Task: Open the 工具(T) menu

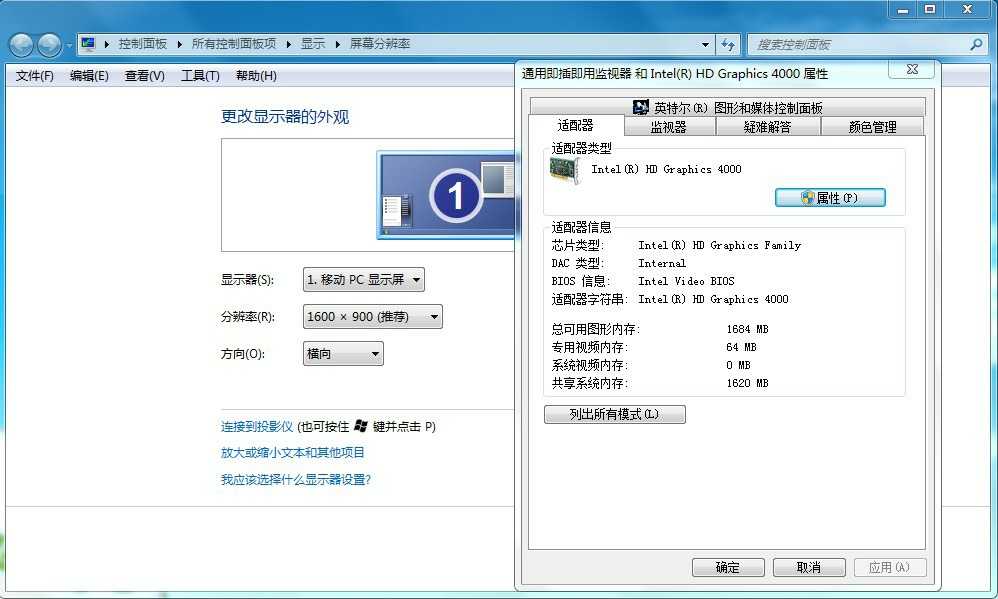Action: (200, 76)
